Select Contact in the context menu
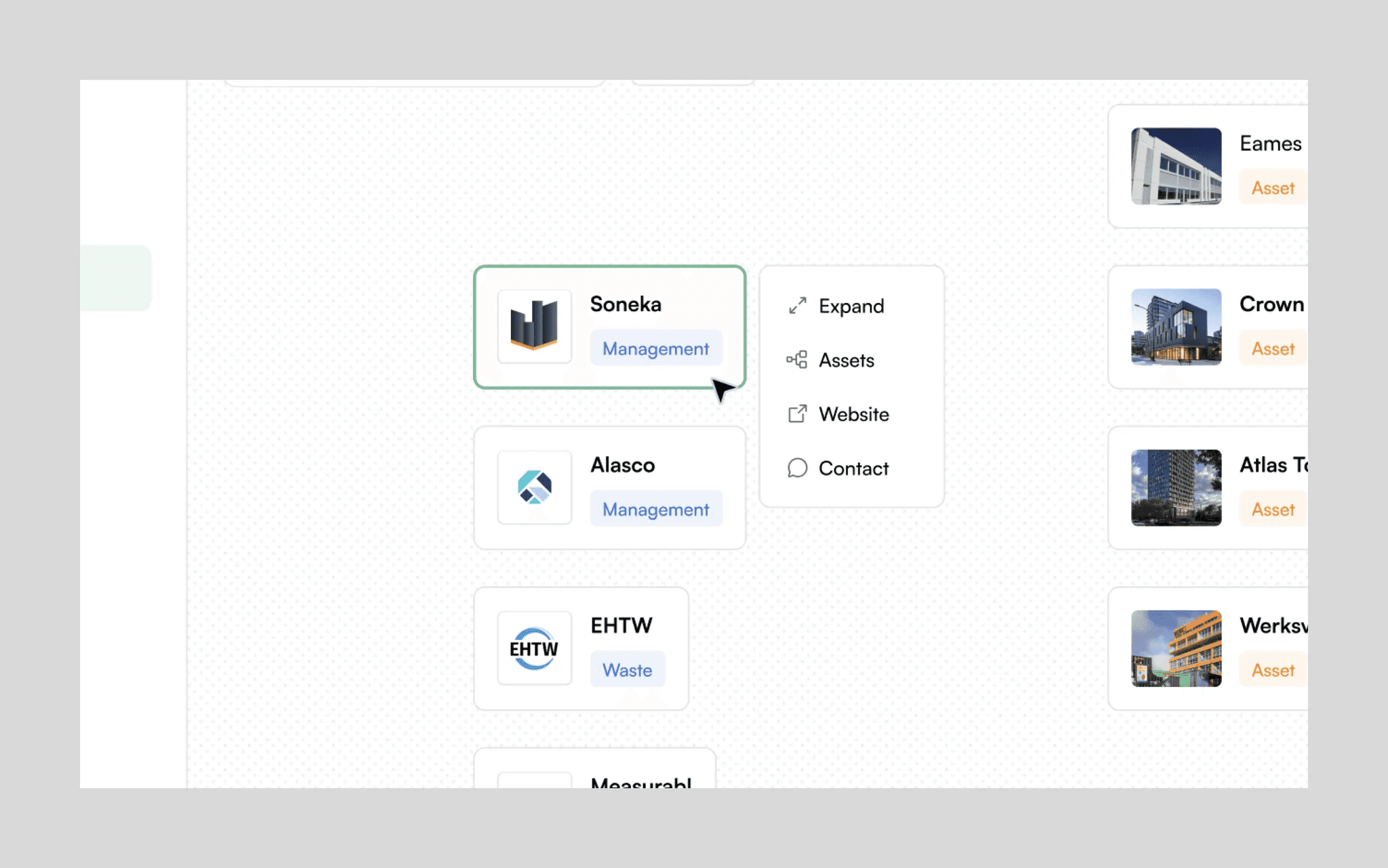This screenshot has width=1388, height=868. pyautogui.click(x=853, y=468)
